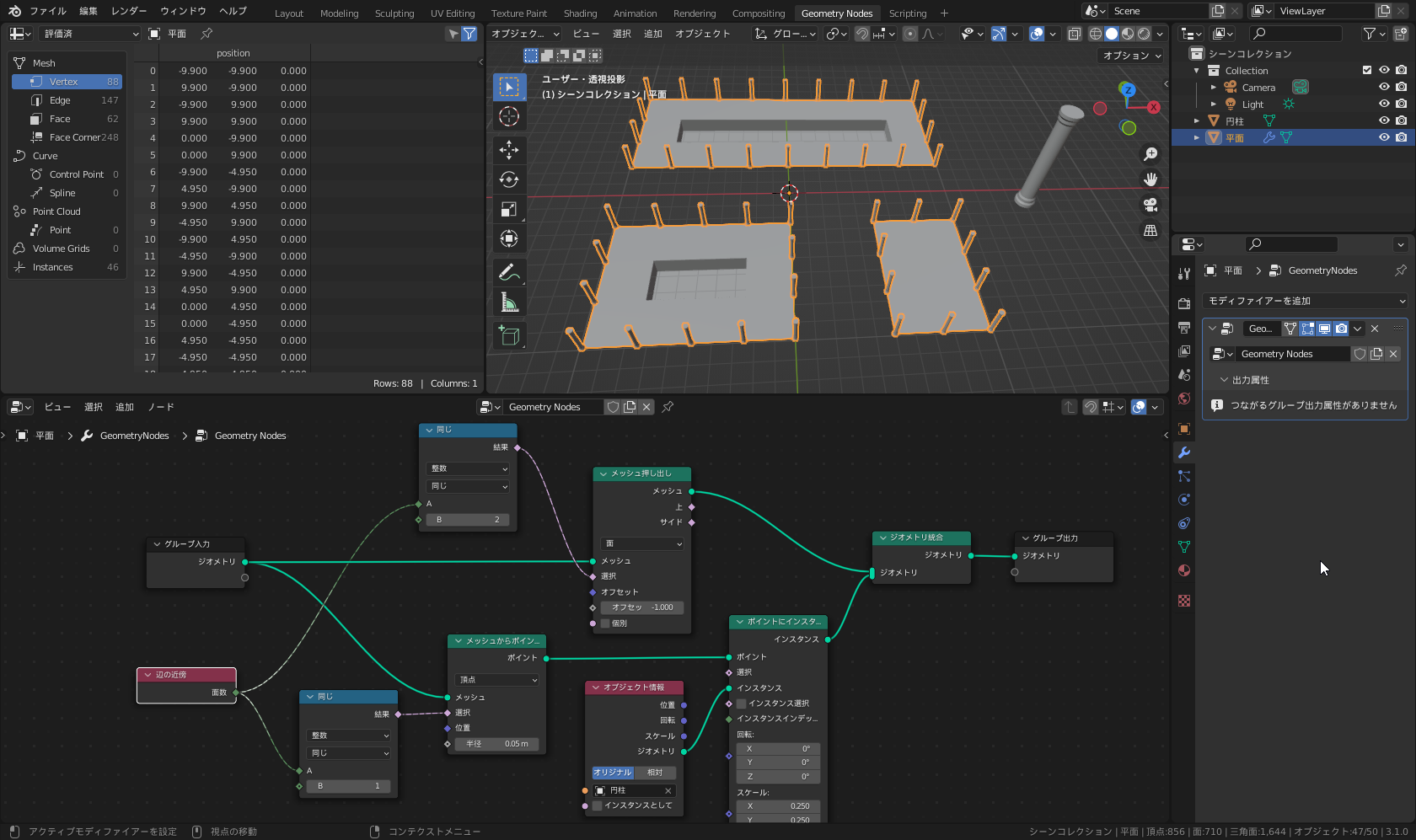Switch viewport to material preview shading
This screenshot has height=840, width=1416.
point(1128,34)
